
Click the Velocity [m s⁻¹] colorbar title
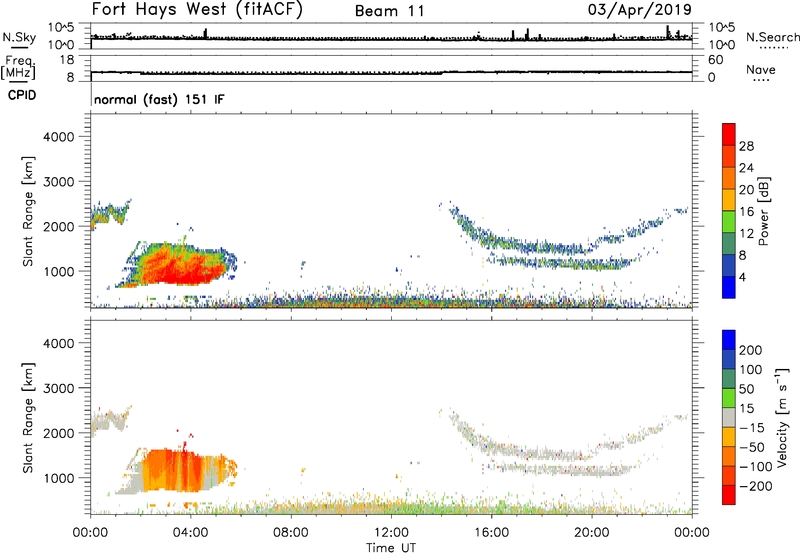(782, 417)
